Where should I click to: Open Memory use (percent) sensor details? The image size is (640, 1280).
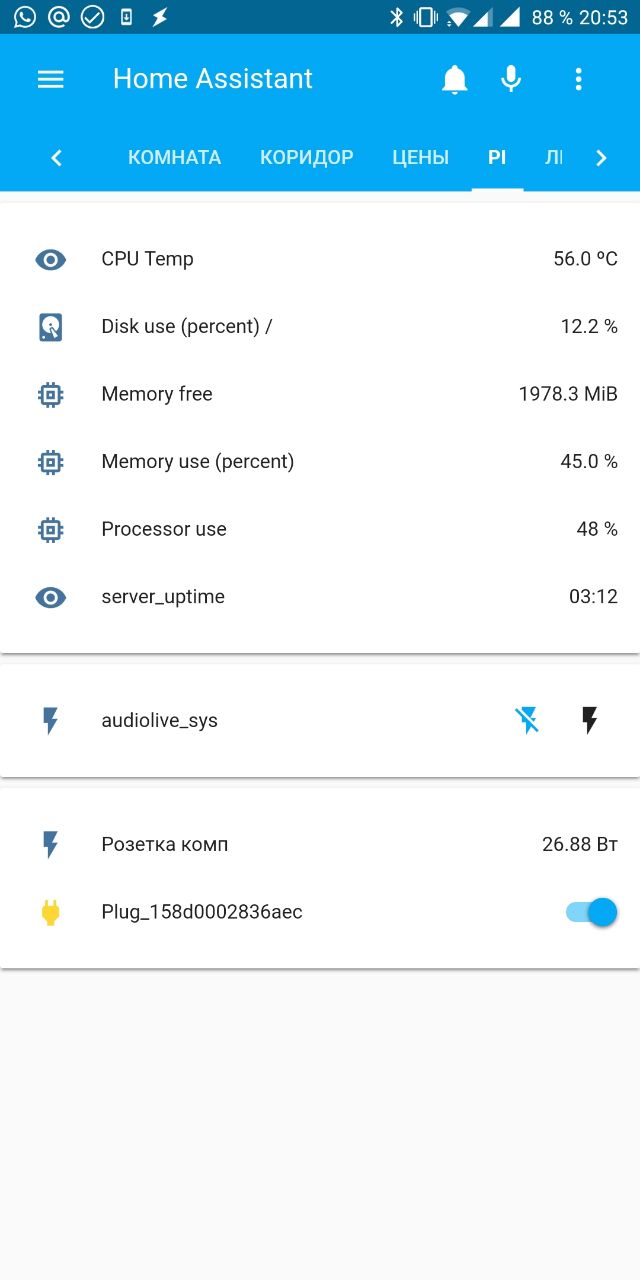click(320, 462)
